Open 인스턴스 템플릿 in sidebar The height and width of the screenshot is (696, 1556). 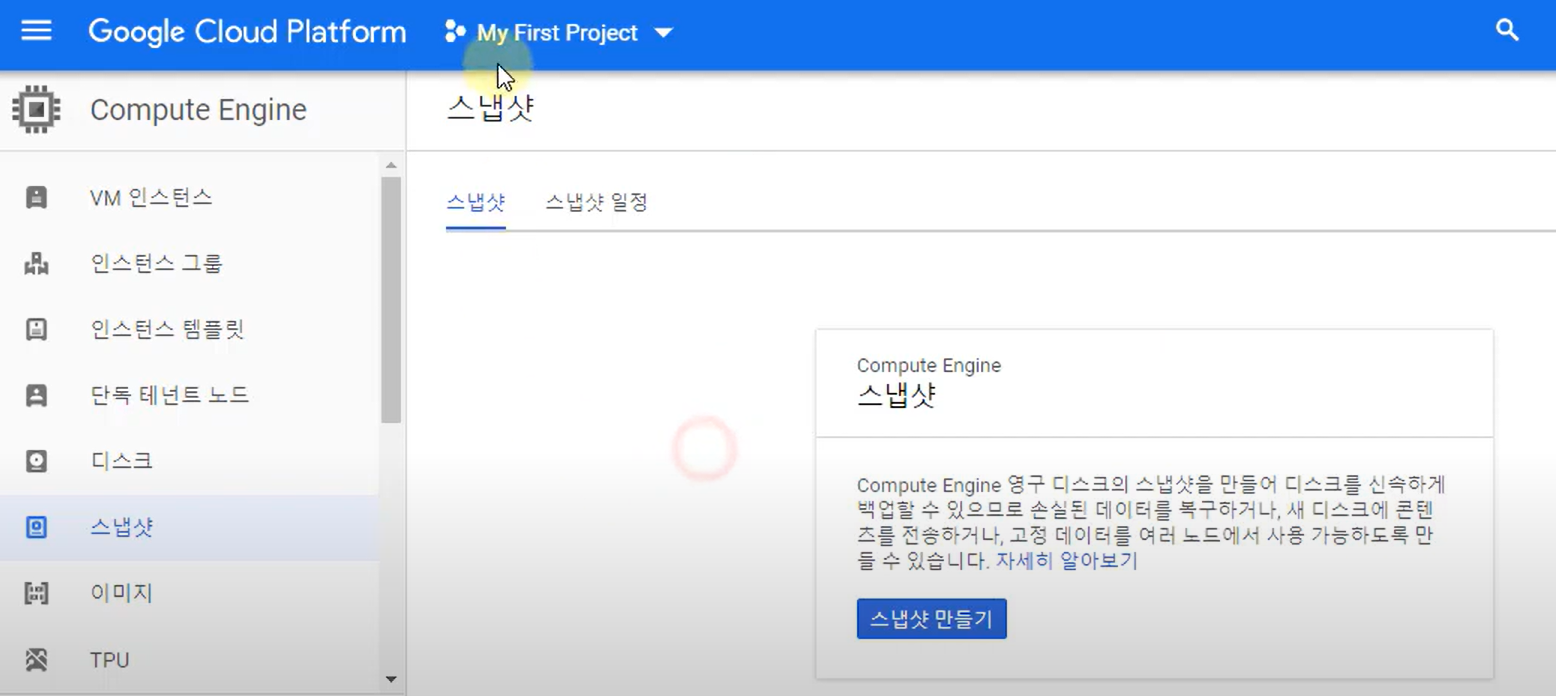[x=189, y=330]
